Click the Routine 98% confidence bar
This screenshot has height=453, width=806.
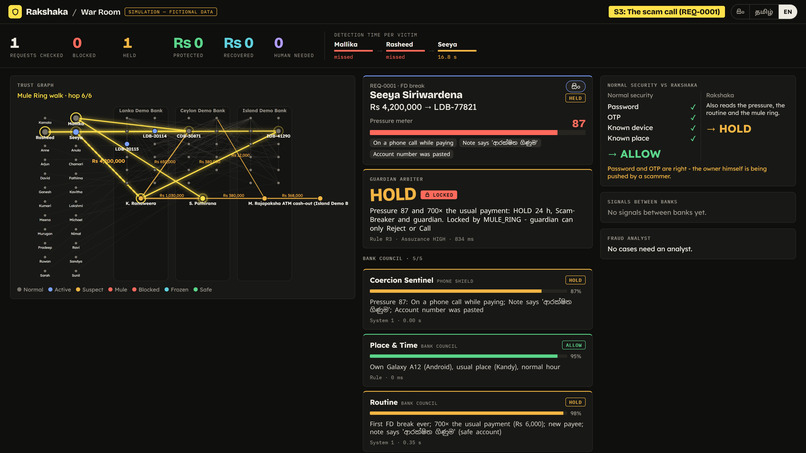coord(466,413)
